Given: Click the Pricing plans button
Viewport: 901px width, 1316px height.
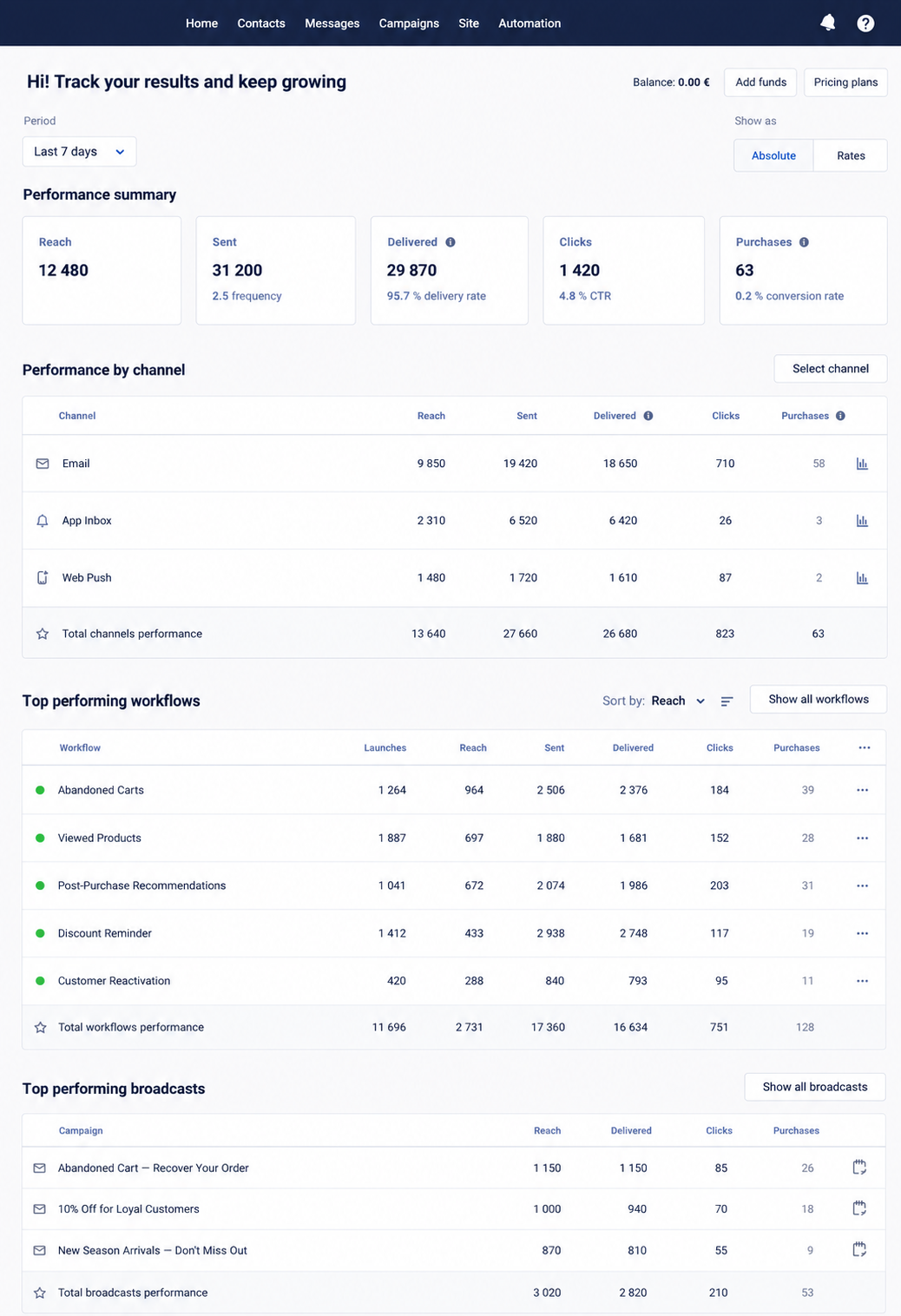Looking at the screenshot, I should point(845,82).
